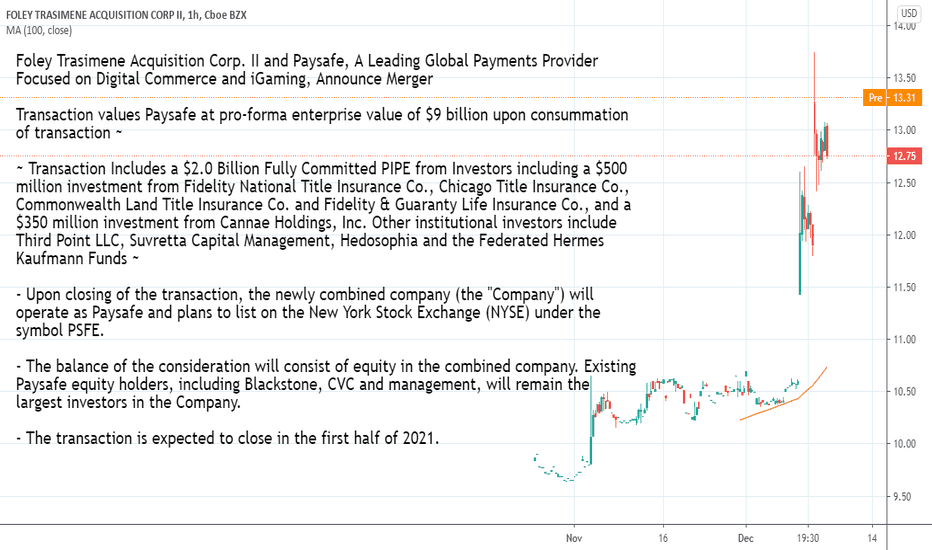
Task: Click the red 12.75 current price label
Action: 904,156
